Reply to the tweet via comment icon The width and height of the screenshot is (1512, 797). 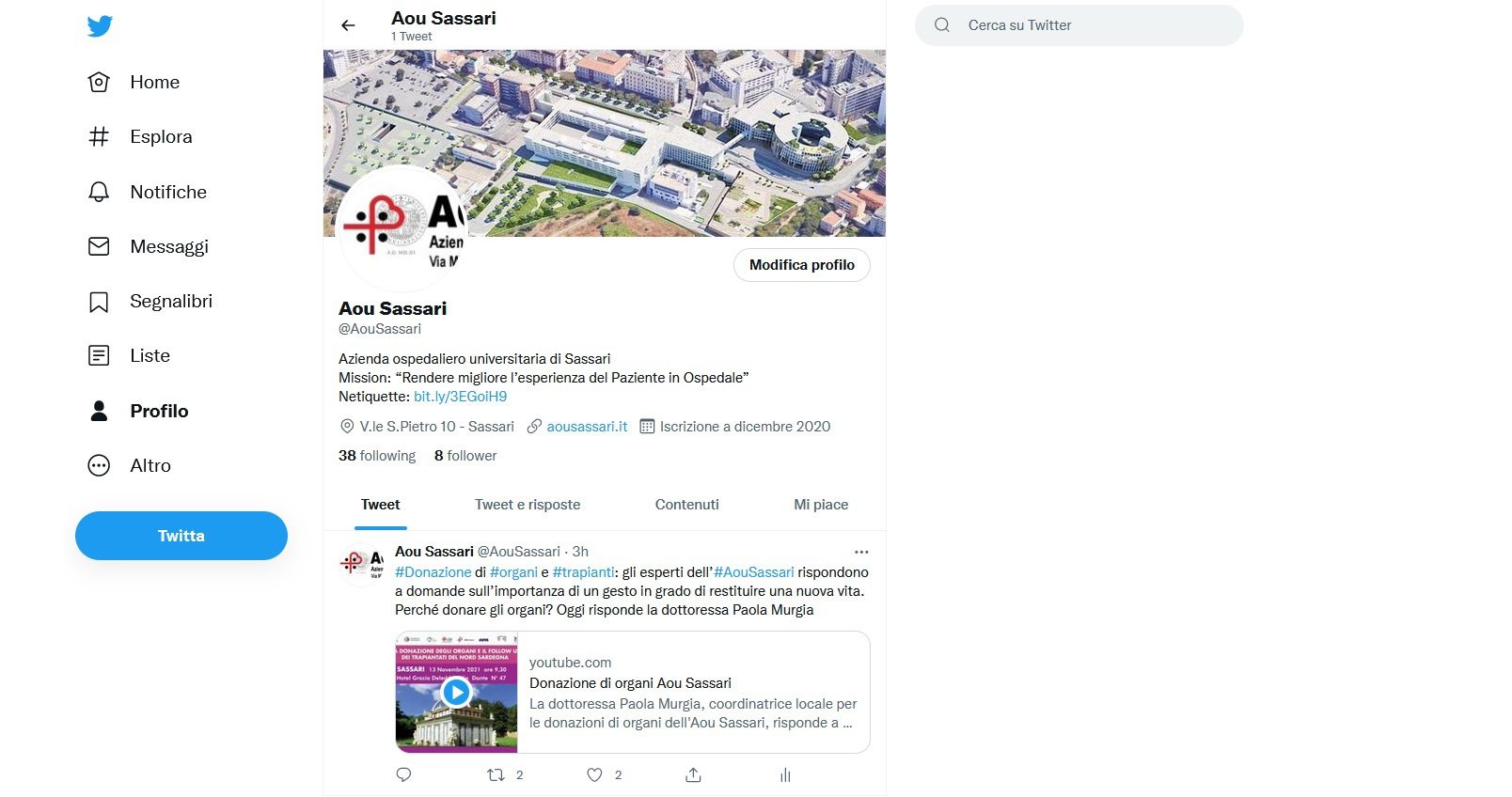coord(403,774)
